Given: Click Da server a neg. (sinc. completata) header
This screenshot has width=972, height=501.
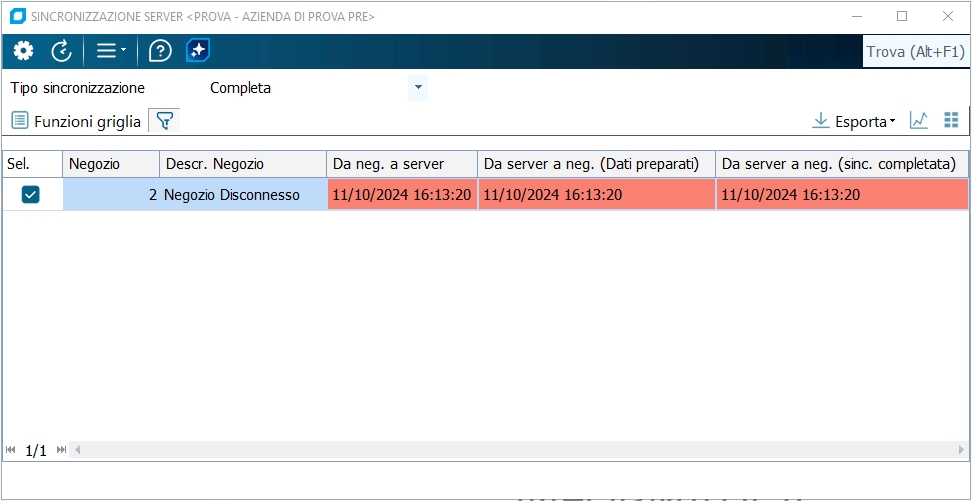Looking at the screenshot, I should 842,164.
